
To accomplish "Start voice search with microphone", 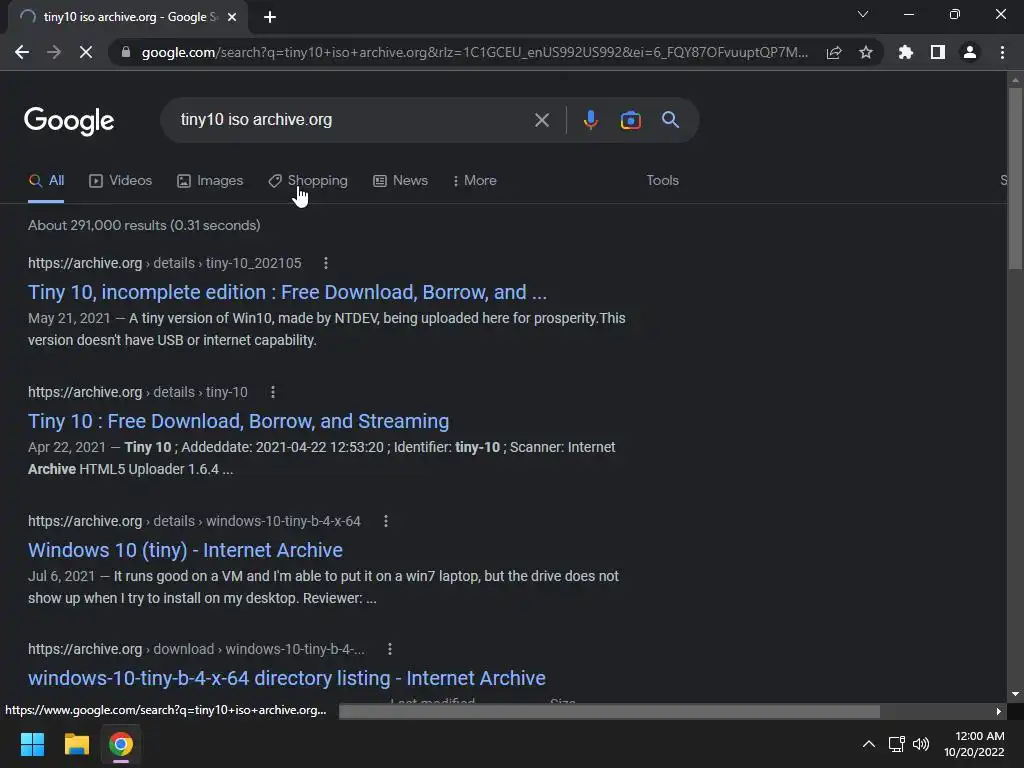I will coord(590,120).
